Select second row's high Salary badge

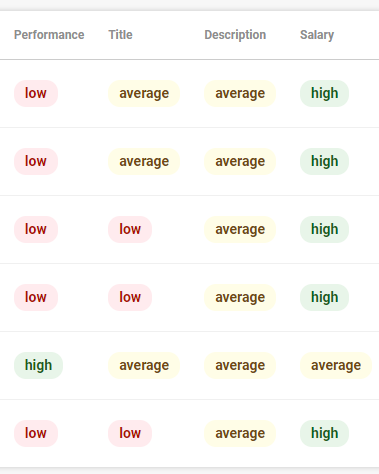[324, 161]
